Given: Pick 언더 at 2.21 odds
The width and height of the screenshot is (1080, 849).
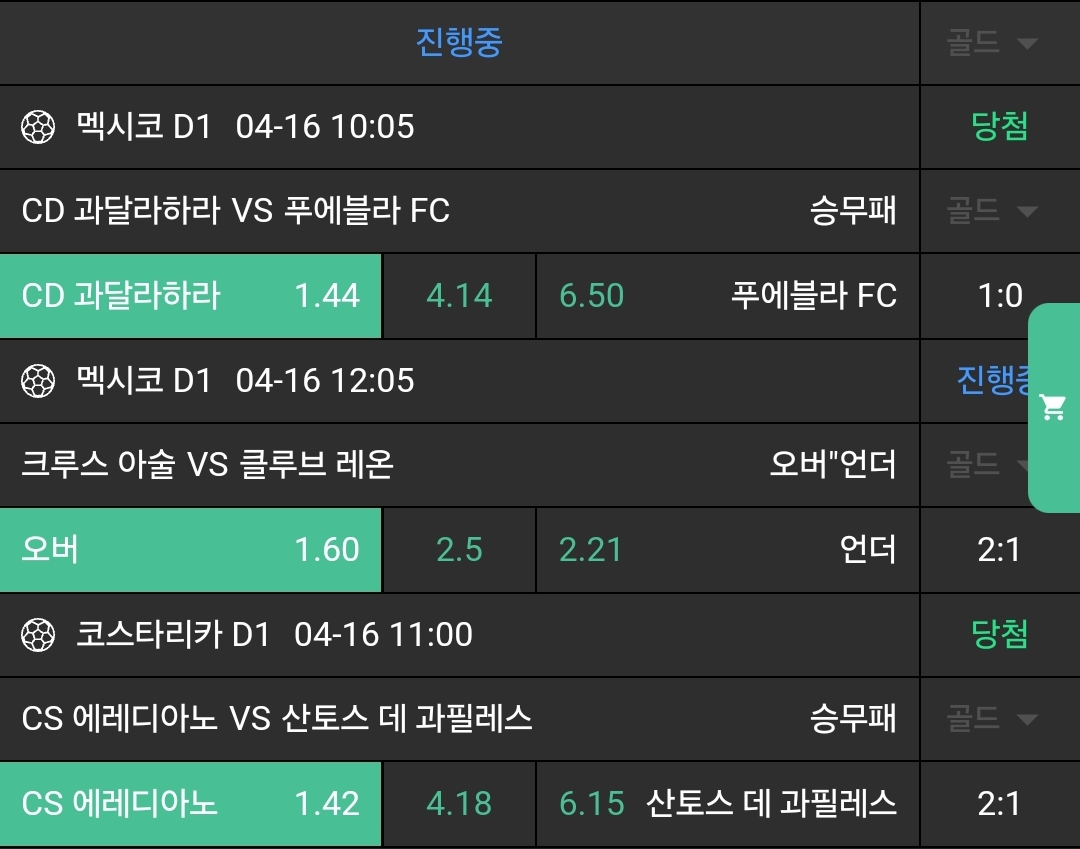Looking at the screenshot, I should point(727,550).
